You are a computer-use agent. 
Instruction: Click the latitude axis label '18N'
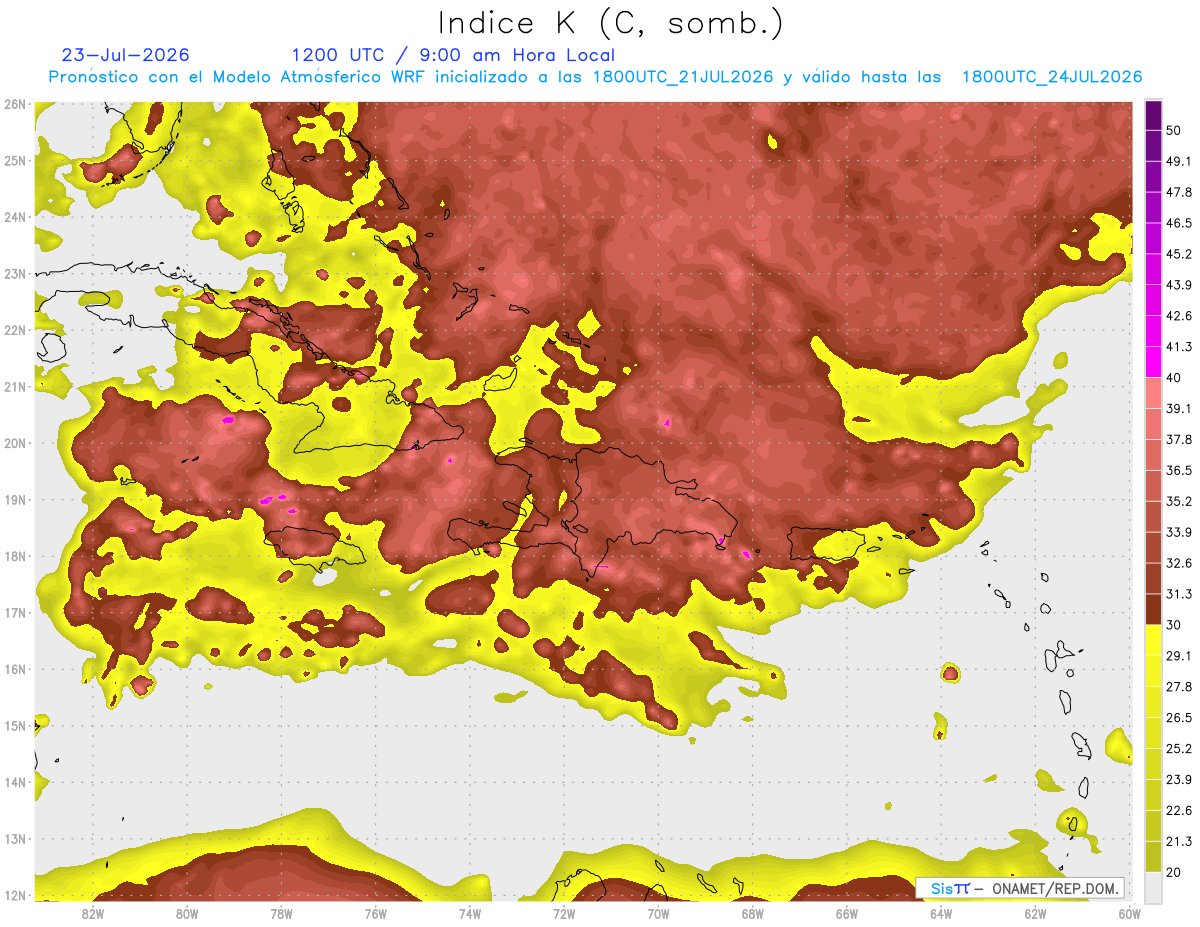point(15,556)
